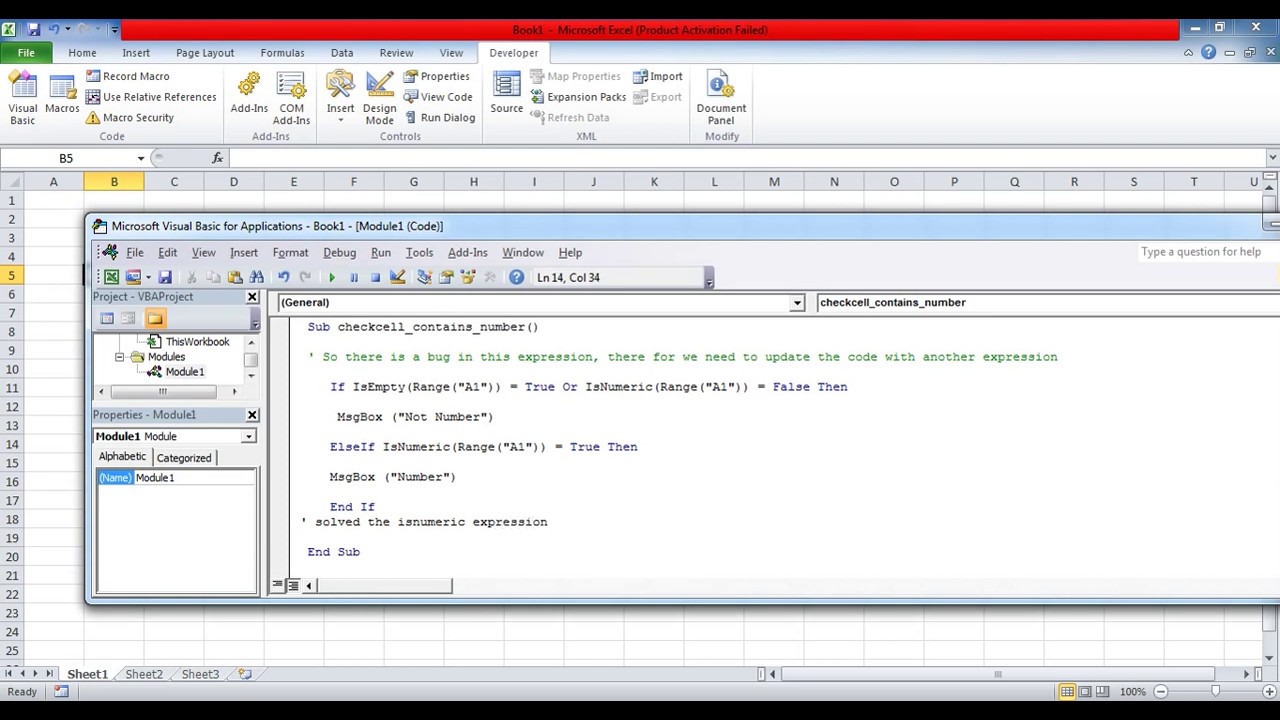The height and width of the screenshot is (720, 1280).
Task: Close the Project - VBAProject panel
Action: pos(252,297)
